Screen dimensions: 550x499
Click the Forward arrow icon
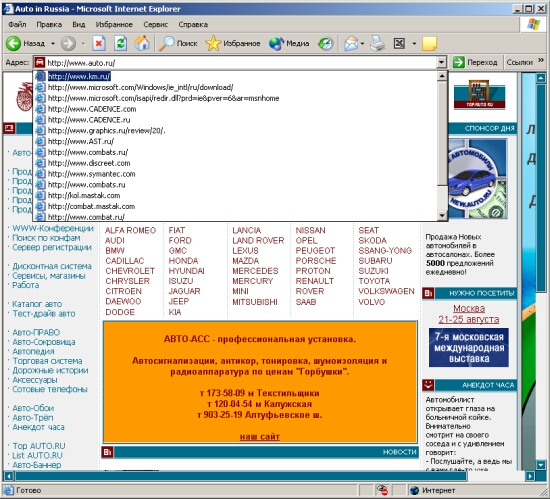(x=68, y=43)
